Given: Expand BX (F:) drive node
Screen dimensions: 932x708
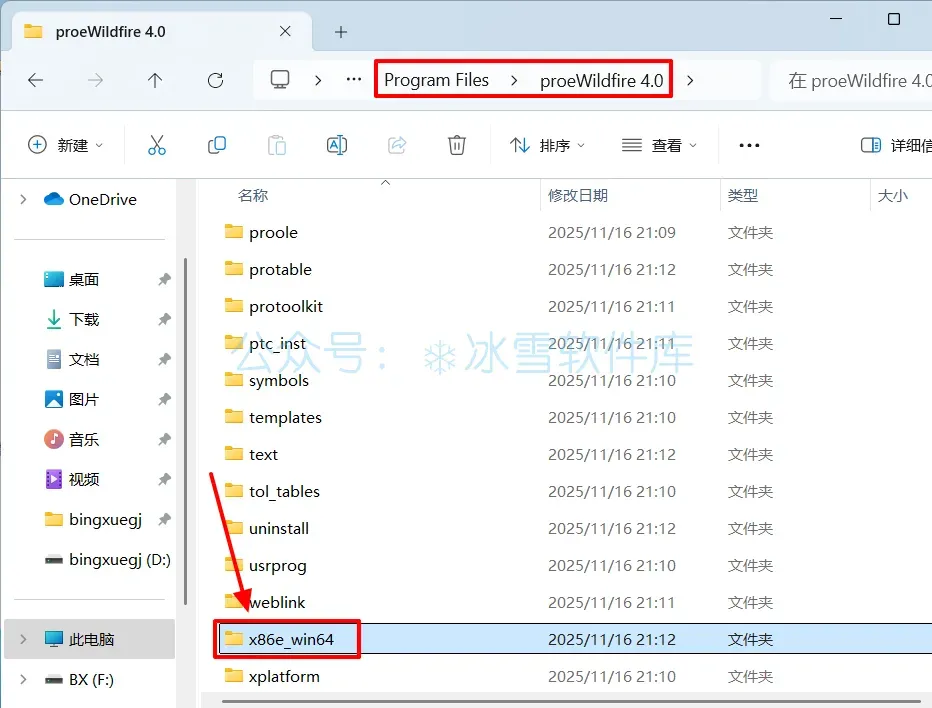Looking at the screenshot, I should pos(23,679).
